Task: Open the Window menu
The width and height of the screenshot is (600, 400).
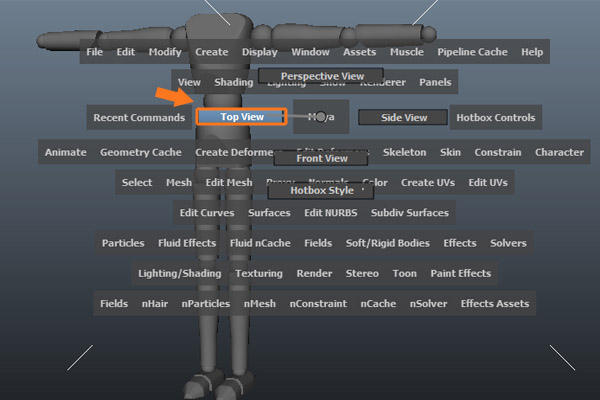Action: [x=310, y=52]
